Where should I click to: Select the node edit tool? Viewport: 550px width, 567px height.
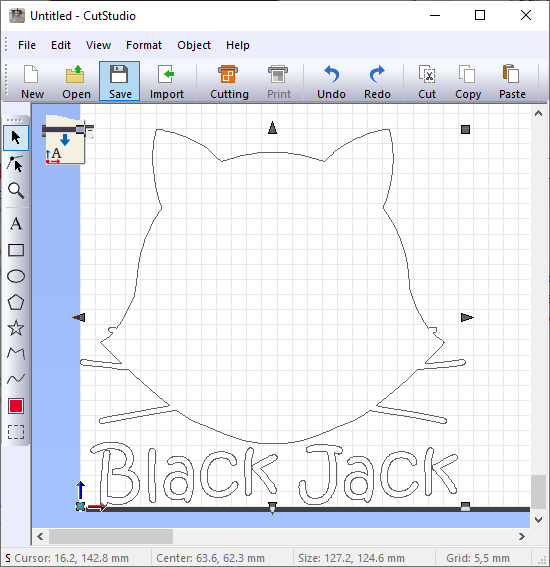tap(16, 164)
